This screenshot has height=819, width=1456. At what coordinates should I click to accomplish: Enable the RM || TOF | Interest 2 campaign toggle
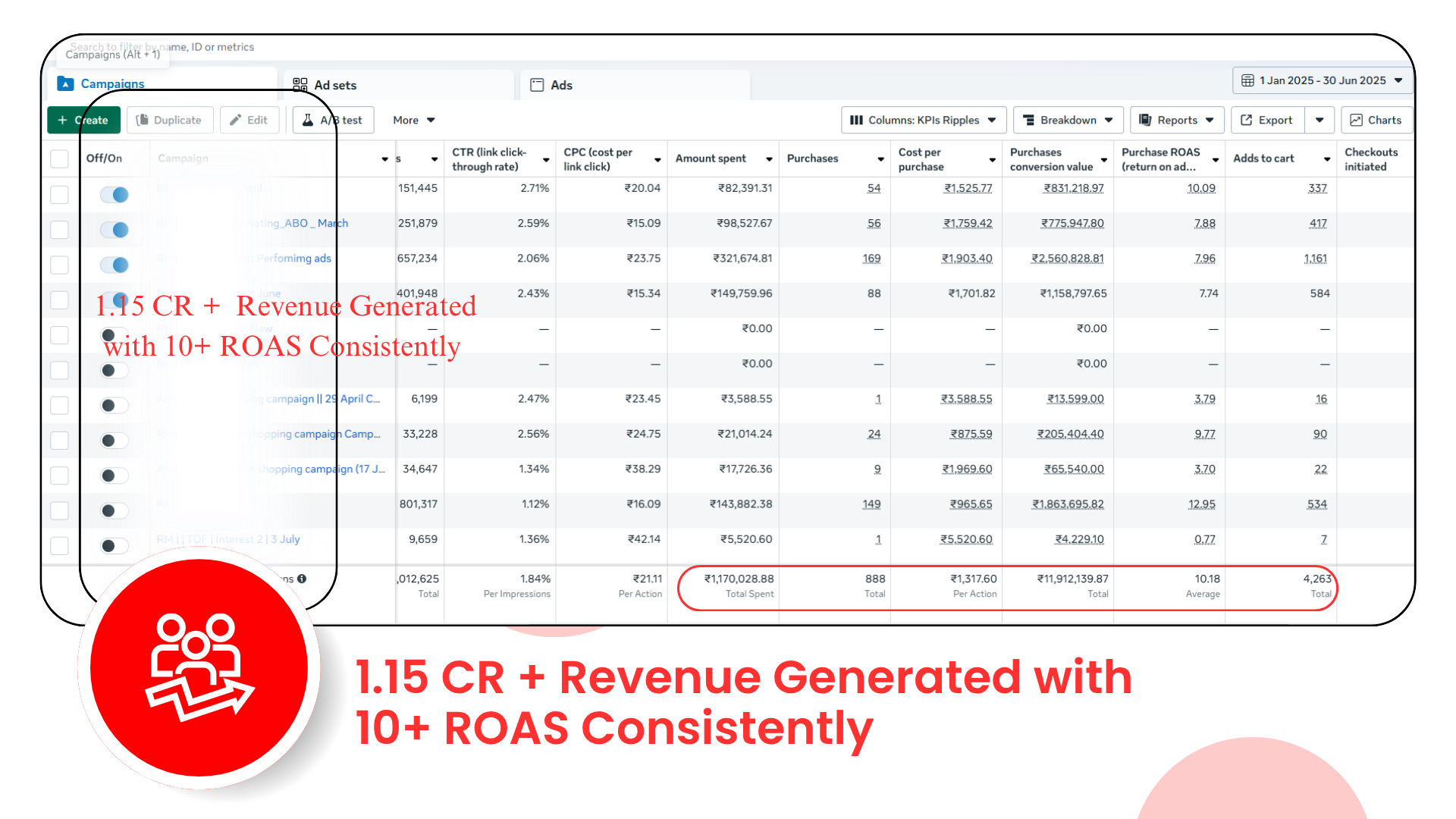[x=114, y=545]
